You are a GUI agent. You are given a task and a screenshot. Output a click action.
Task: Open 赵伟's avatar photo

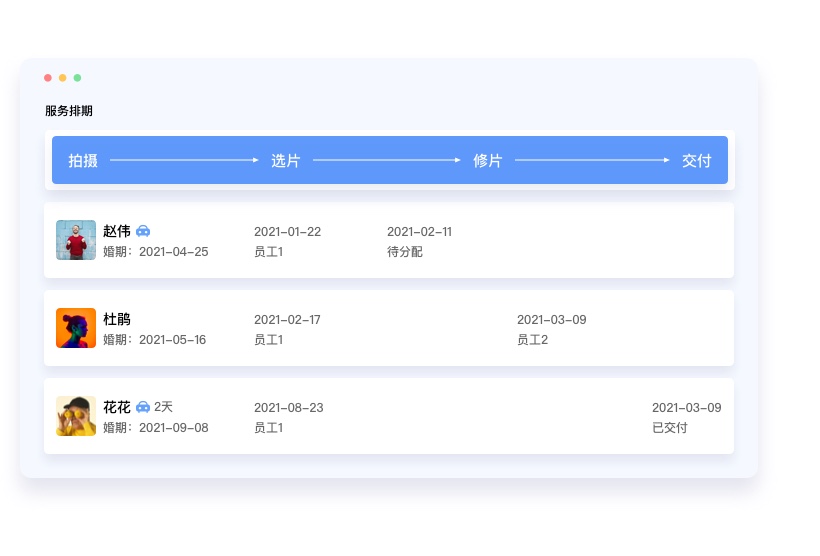point(76,240)
